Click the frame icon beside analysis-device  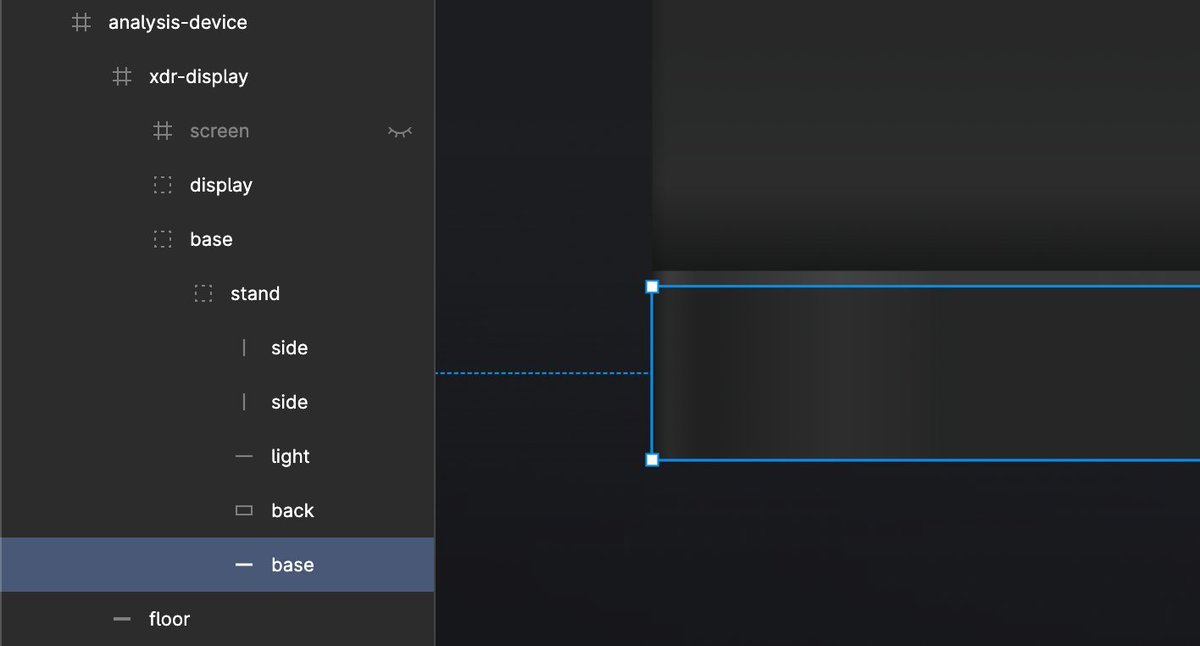81,22
